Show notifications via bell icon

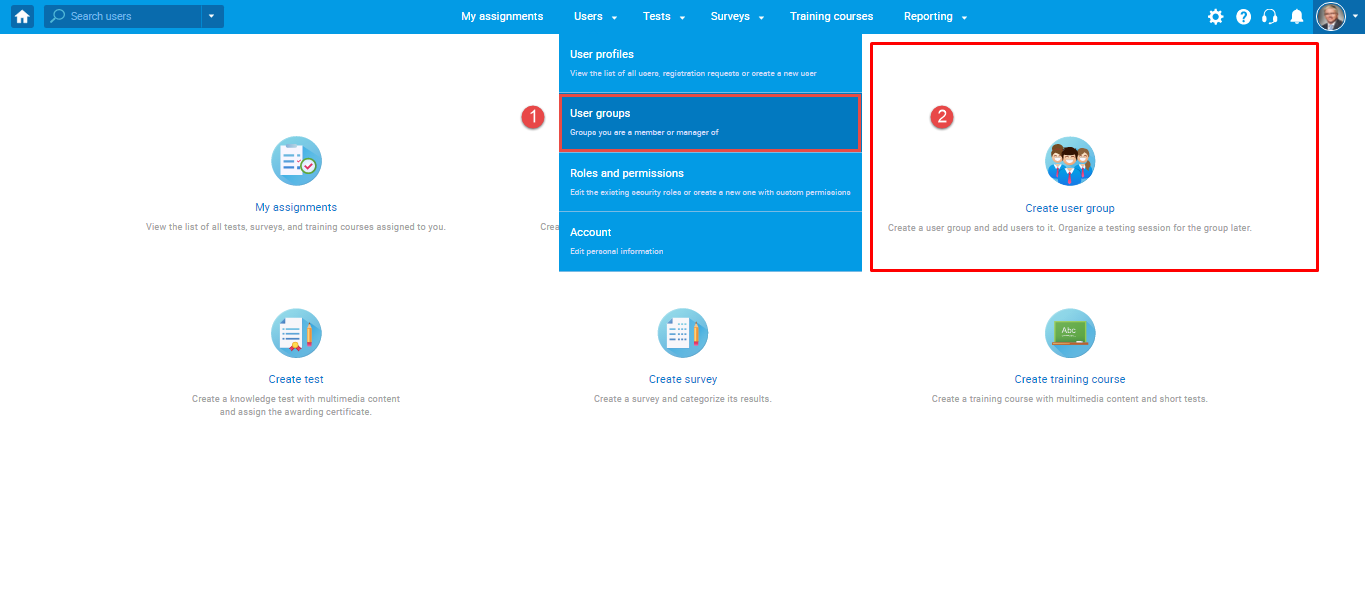(1297, 17)
